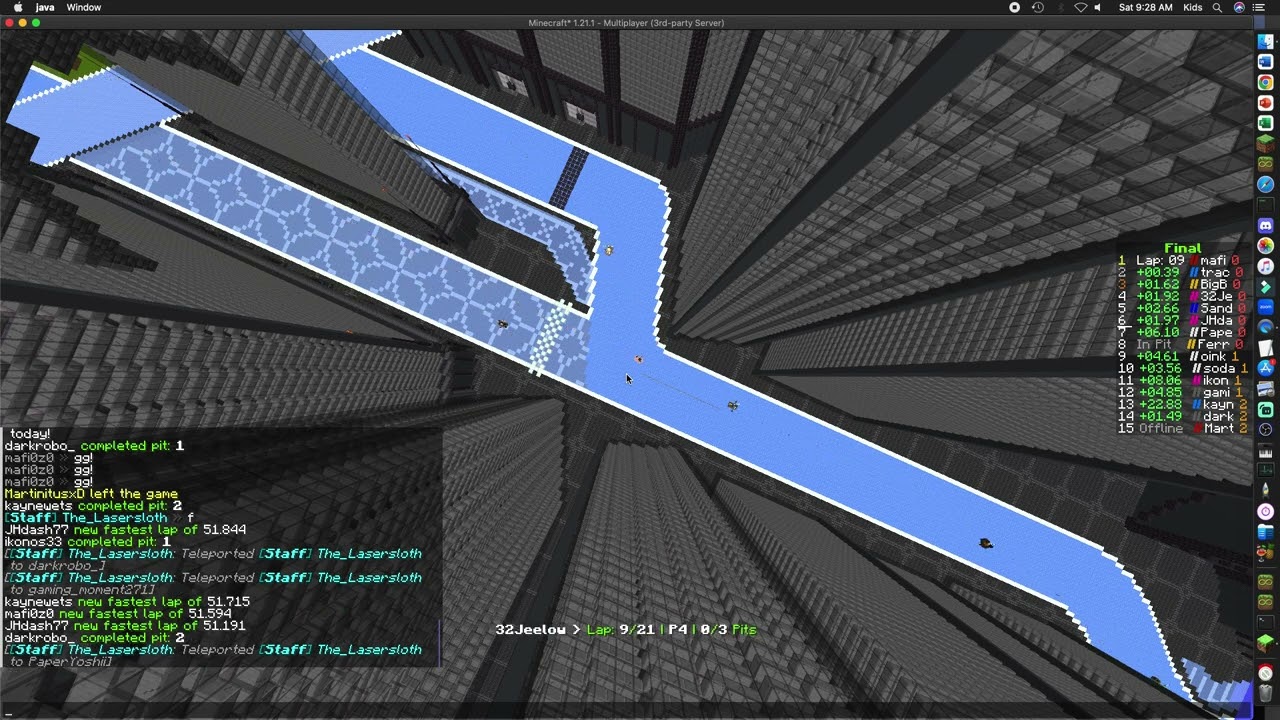Click chat line 'MartinitusxD left the game'
This screenshot has height=720, width=1280.
pos(91,493)
